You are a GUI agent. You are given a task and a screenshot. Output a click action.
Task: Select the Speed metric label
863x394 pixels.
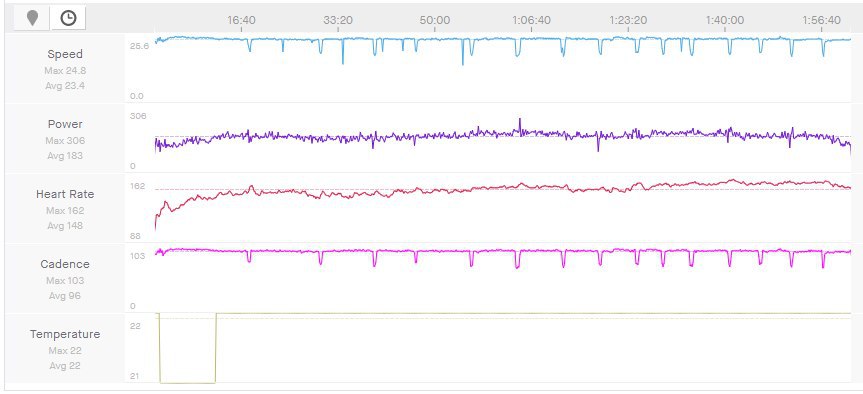[x=65, y=54]
